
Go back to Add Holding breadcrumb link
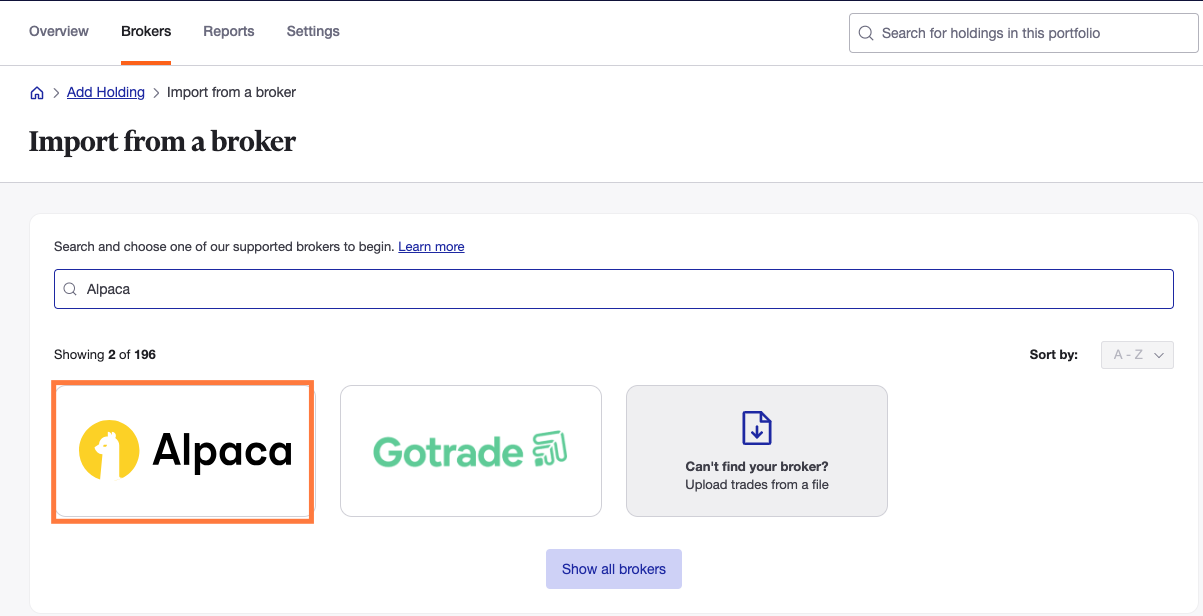coord(106,92)
